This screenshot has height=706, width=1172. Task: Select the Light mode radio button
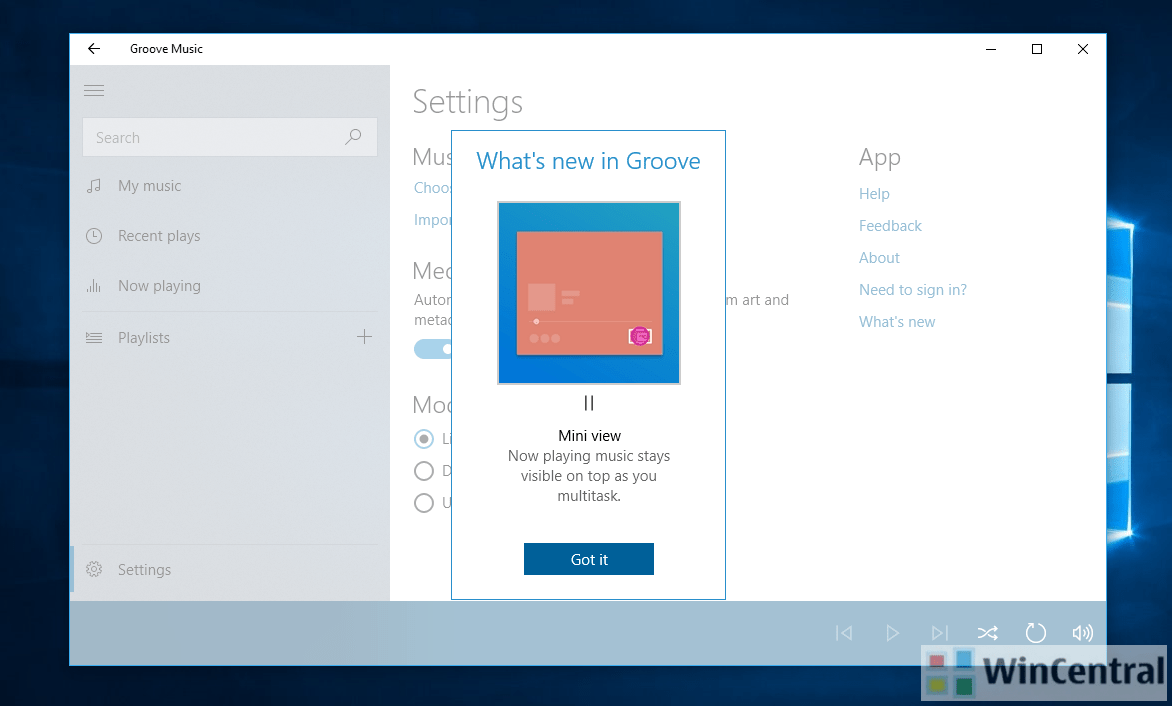tap(423, 438)
